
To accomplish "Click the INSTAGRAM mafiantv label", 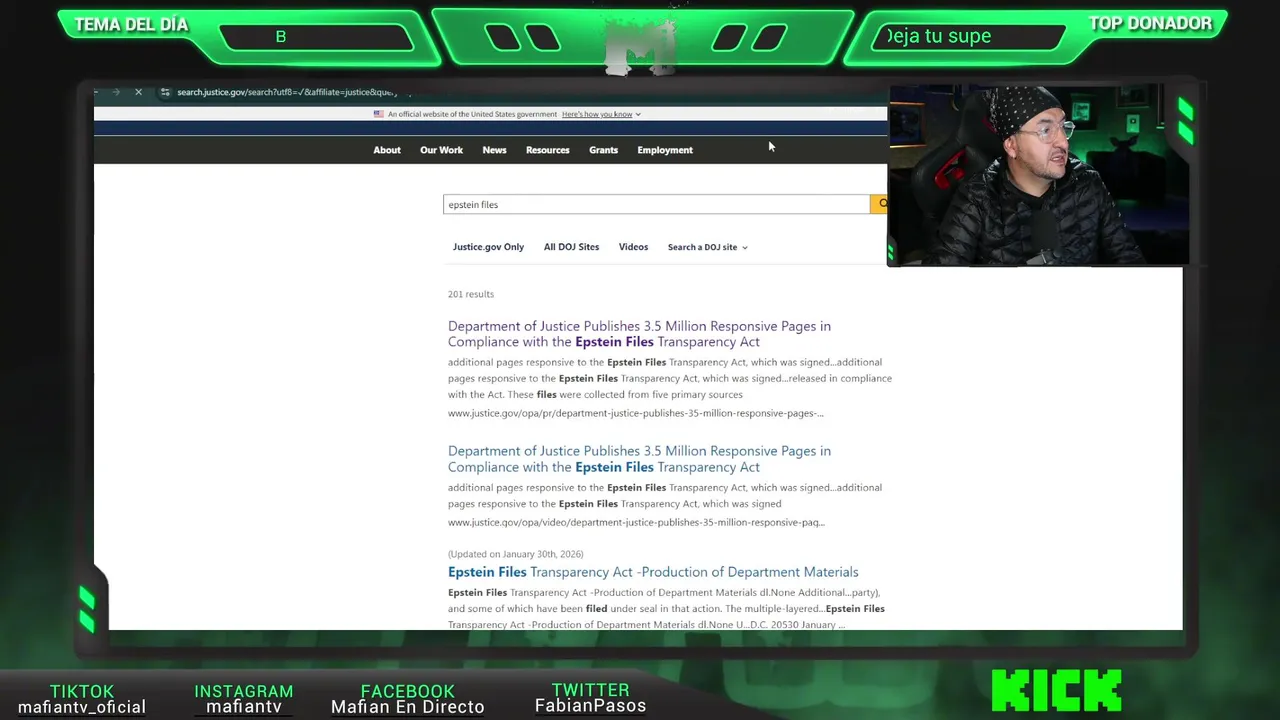I will [244, 699].
